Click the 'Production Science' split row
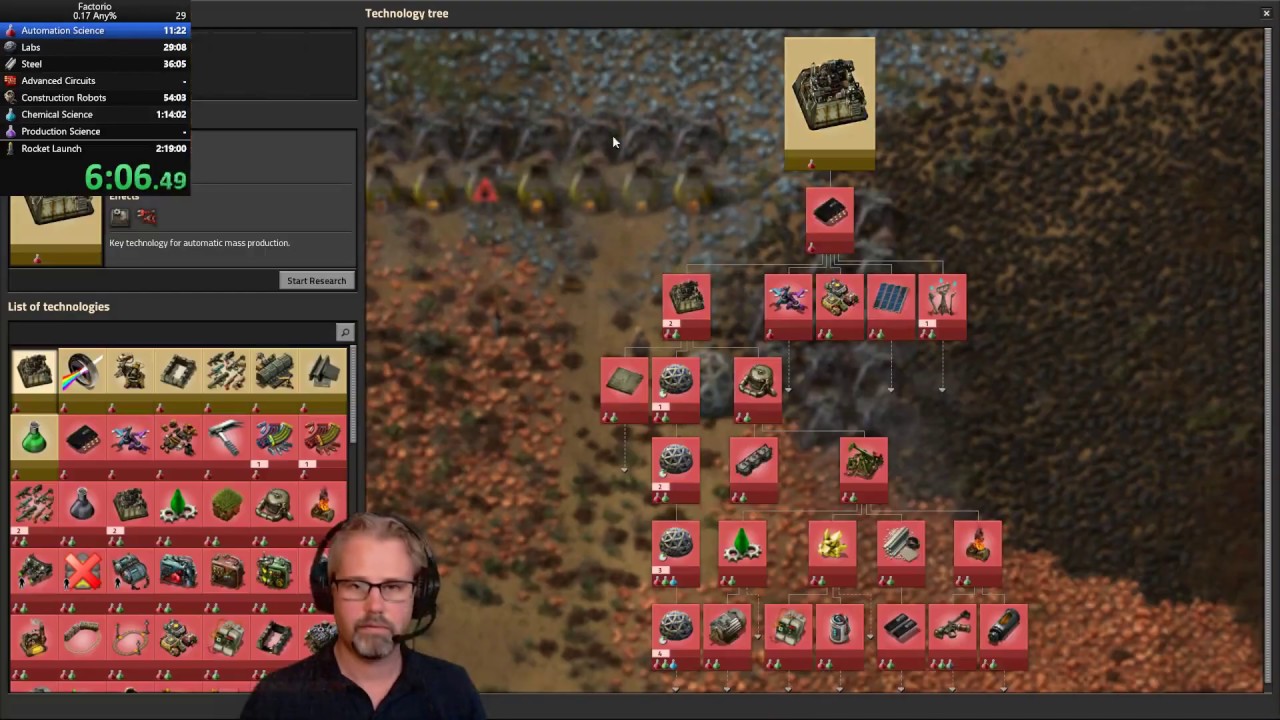This screenshot has width=1280, height=720. [x=94, y=131]
